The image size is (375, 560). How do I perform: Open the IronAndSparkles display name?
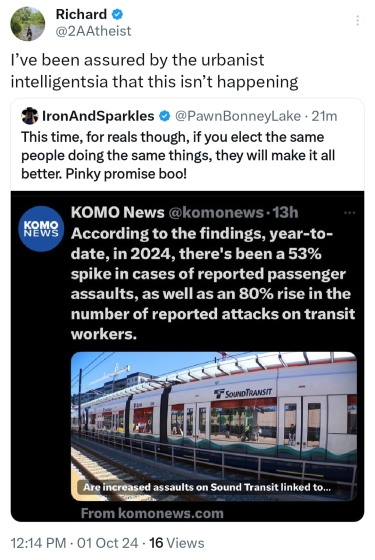98,116
